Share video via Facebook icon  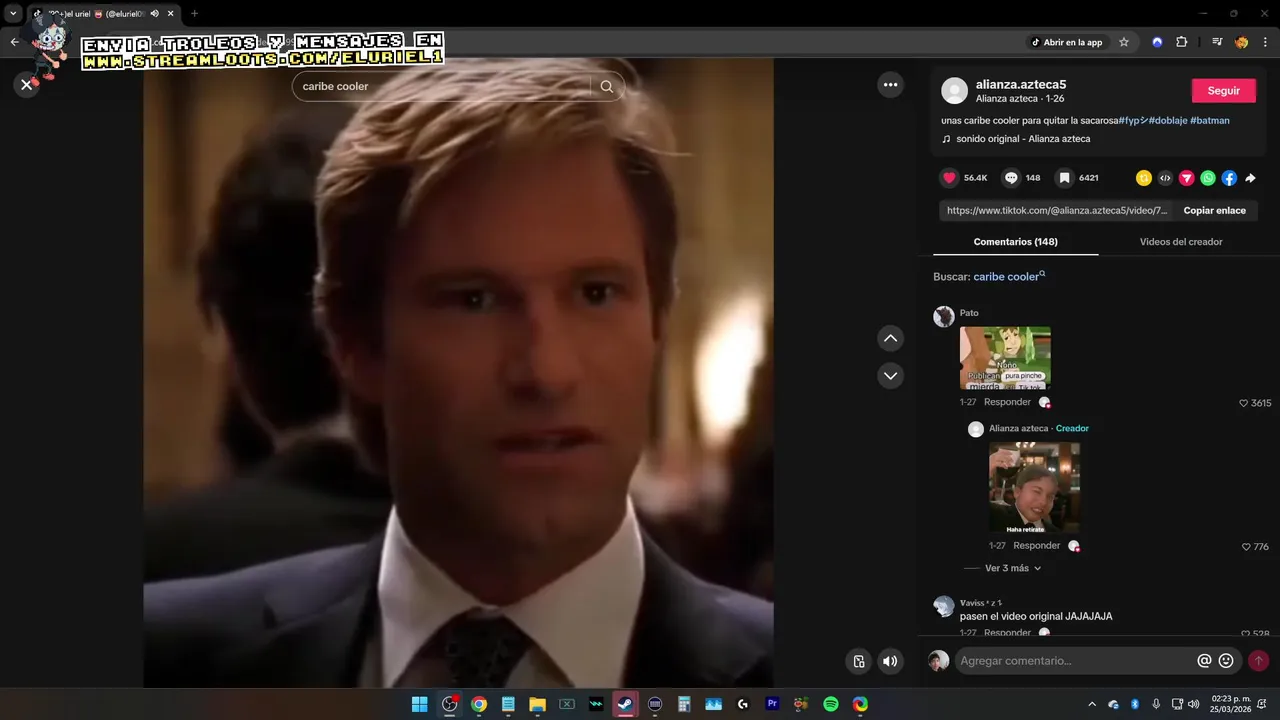click(1229, 178)
